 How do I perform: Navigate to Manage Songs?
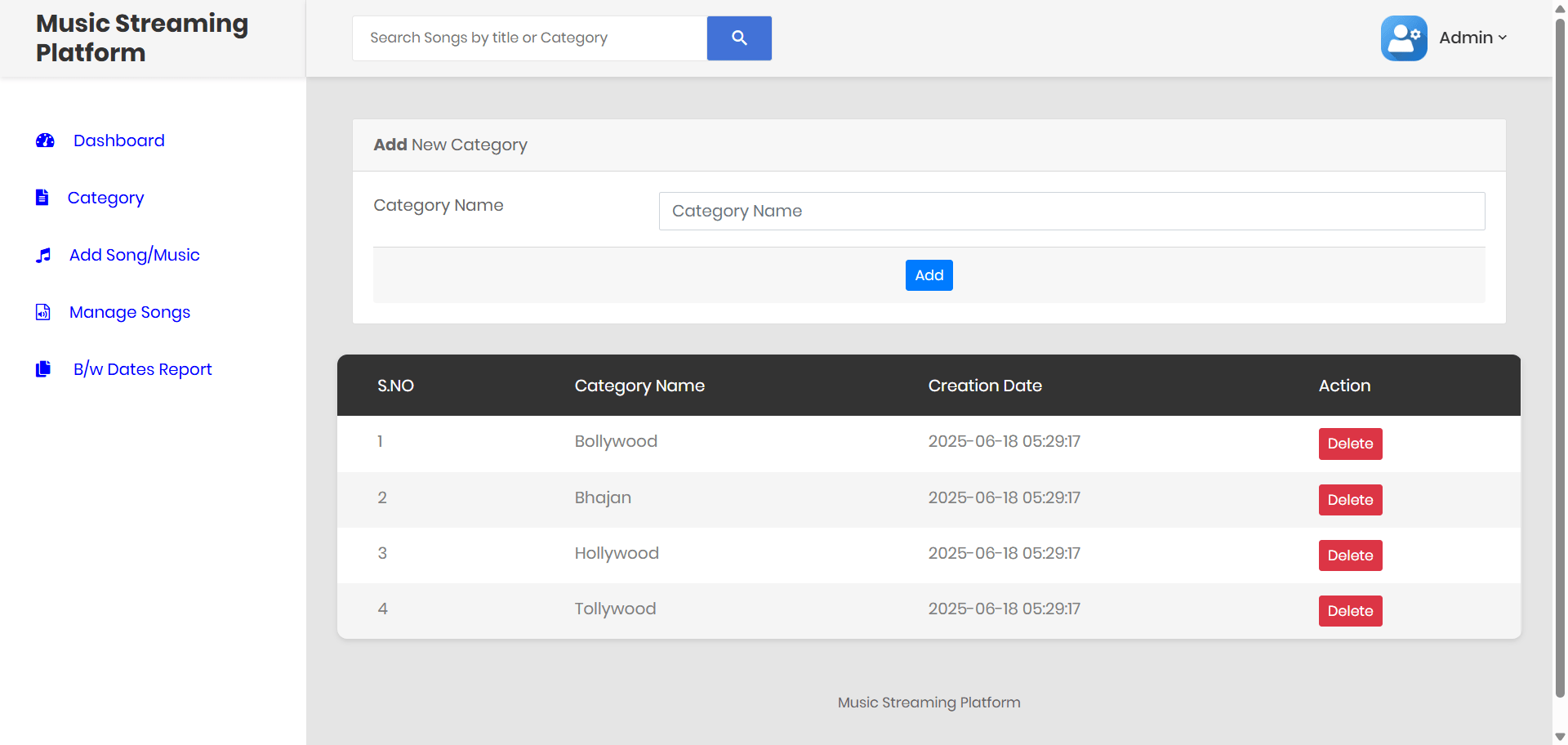coord(130,312)
